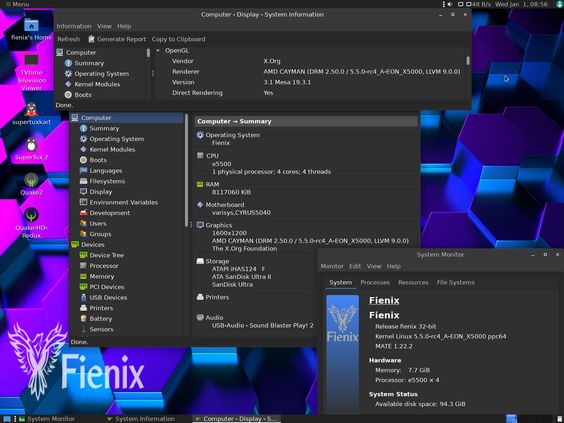The width and height of the screenshot is (564, 423).
Task: Select Devices category in sidebar
Action: [x=92, y=245]
